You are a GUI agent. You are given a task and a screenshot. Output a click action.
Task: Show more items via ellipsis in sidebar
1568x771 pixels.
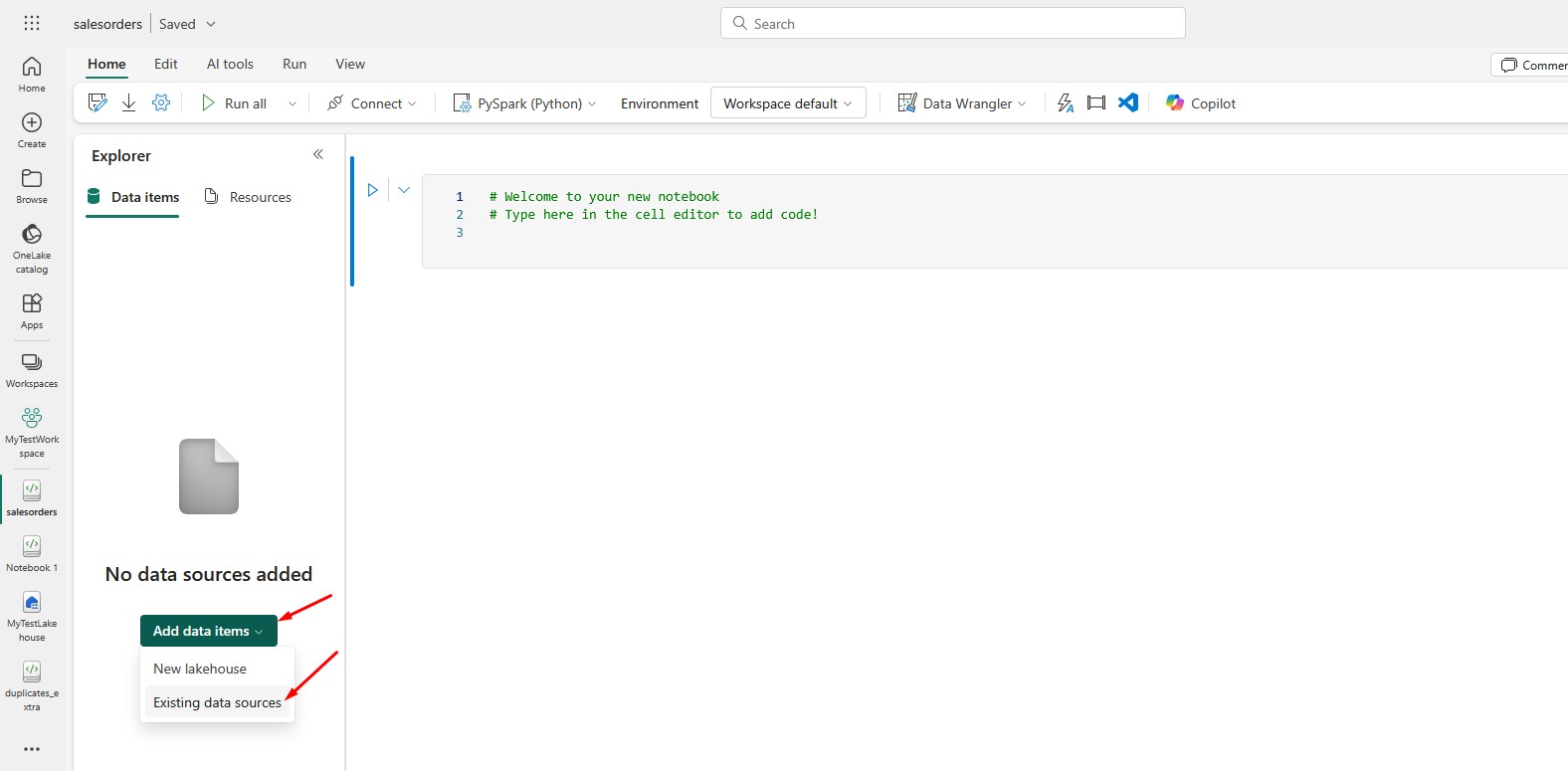pos(32,749)
